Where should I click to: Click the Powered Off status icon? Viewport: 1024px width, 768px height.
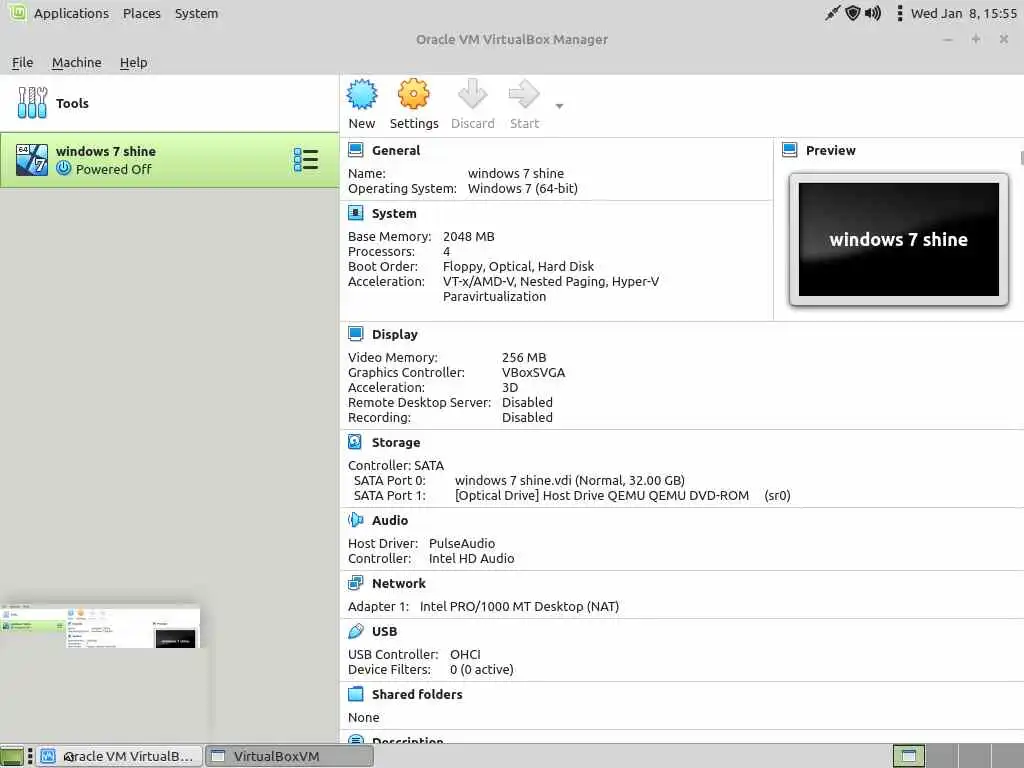pos(63,168)
